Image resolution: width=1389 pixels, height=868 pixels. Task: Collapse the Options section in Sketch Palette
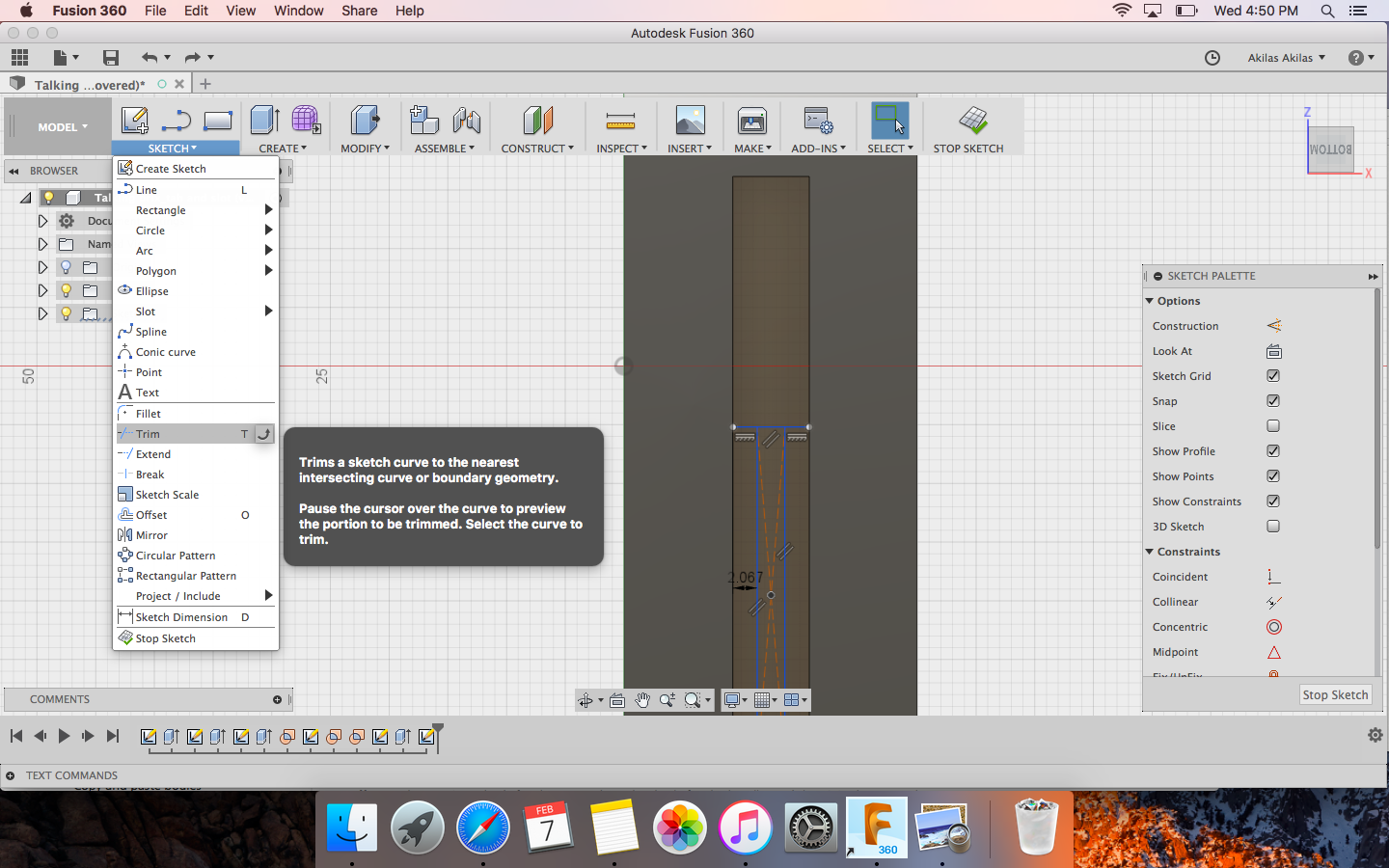1150,301
